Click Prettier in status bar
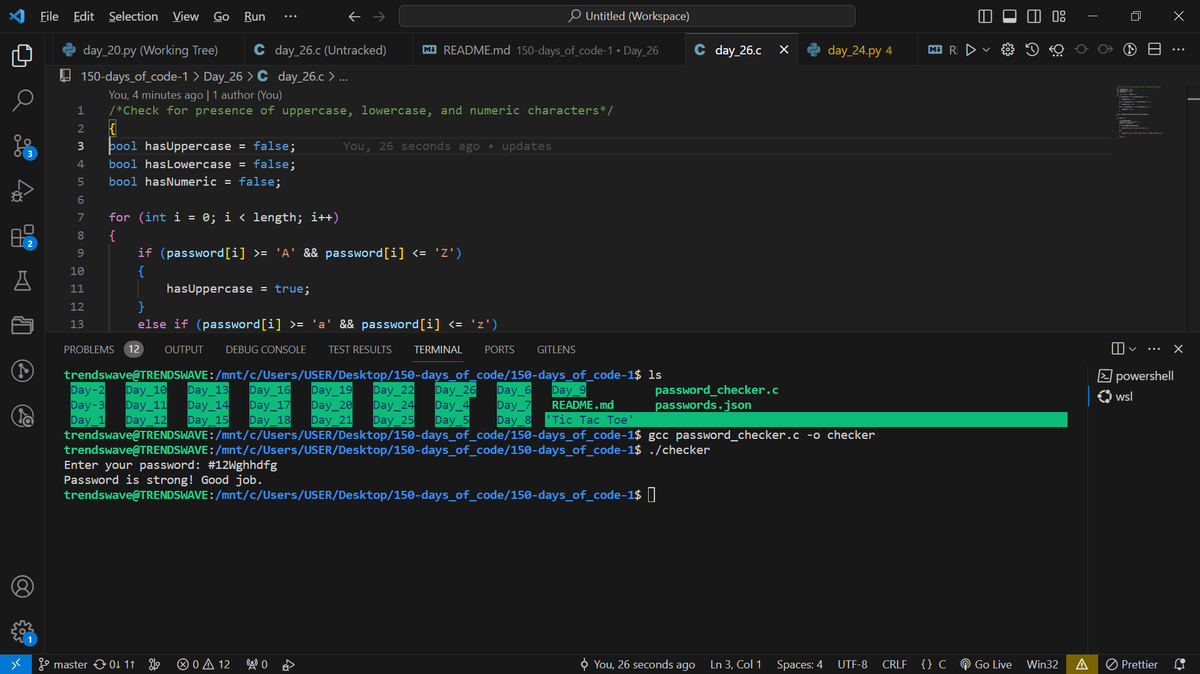Viewport: 1200px width, 674px height. tap(1132, 664)
